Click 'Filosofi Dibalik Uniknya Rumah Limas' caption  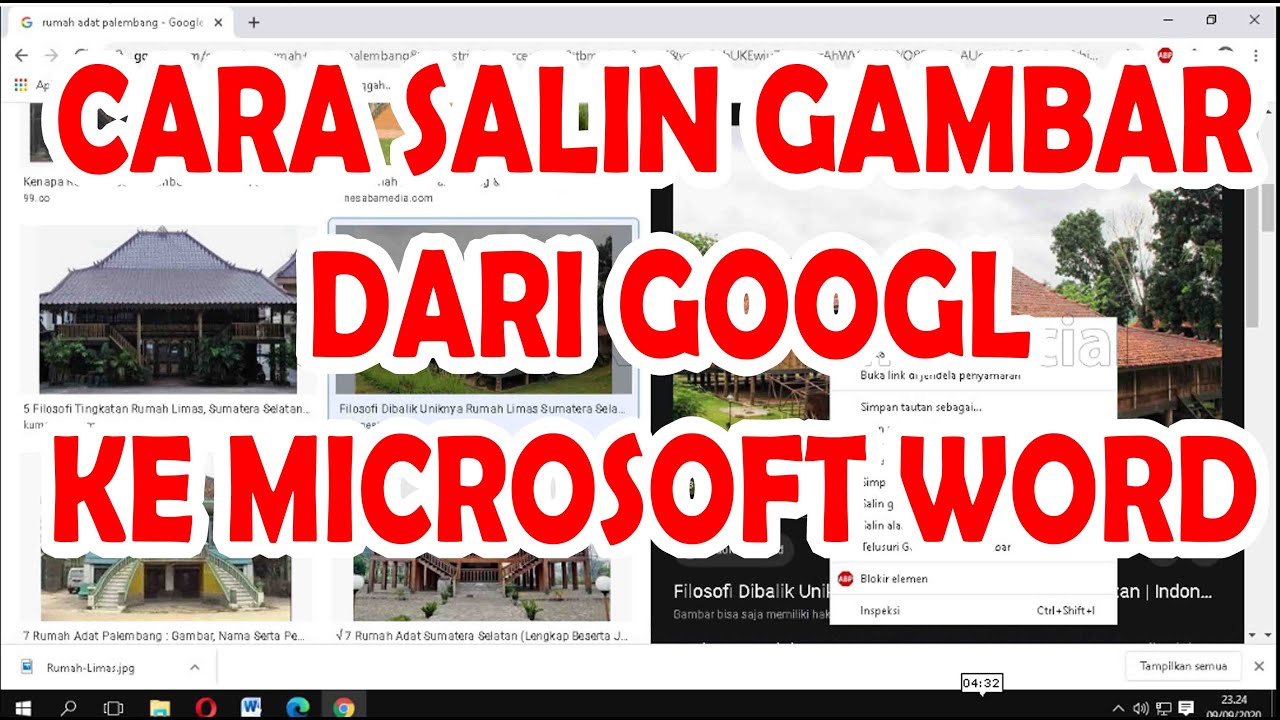pyautogui.click(x=482, y=409)
